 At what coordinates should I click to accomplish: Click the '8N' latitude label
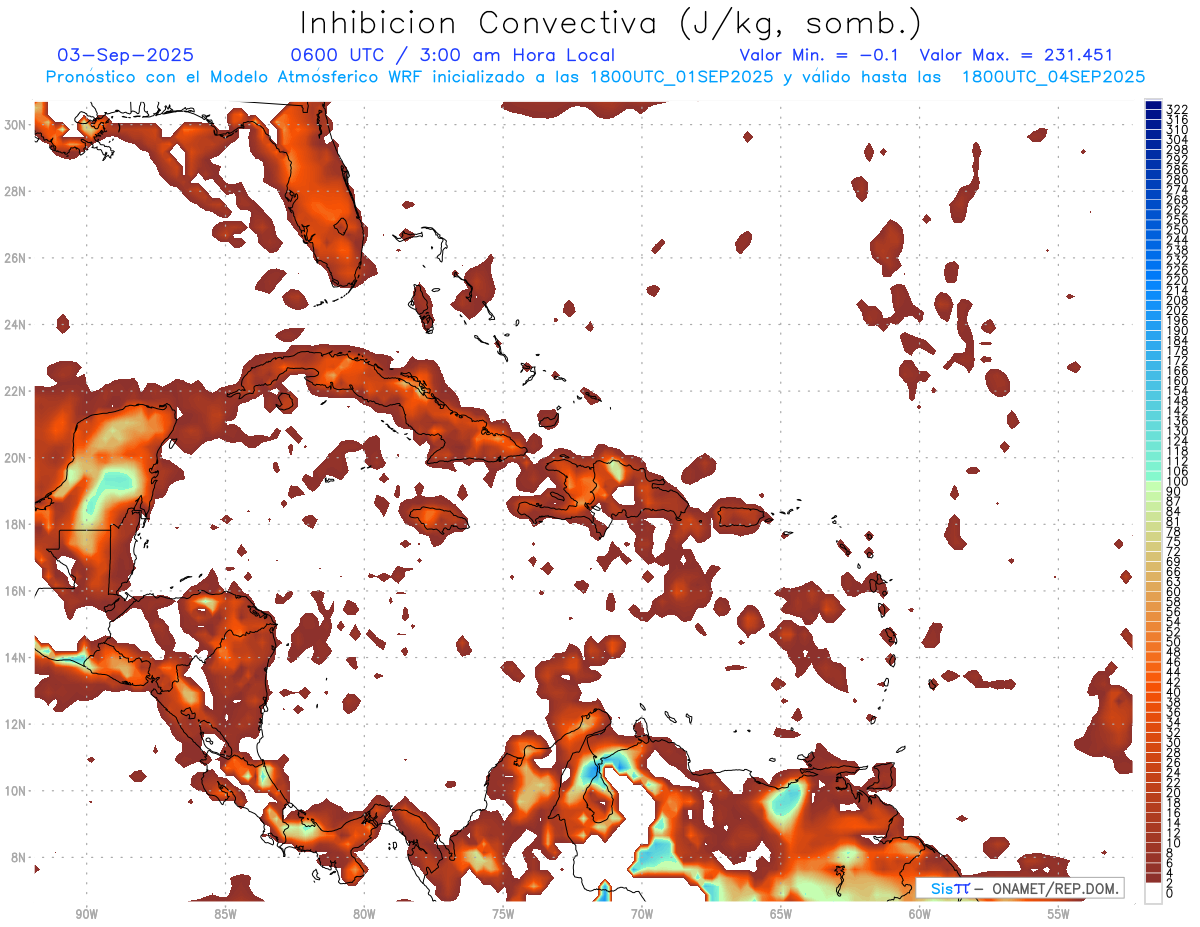17,858
